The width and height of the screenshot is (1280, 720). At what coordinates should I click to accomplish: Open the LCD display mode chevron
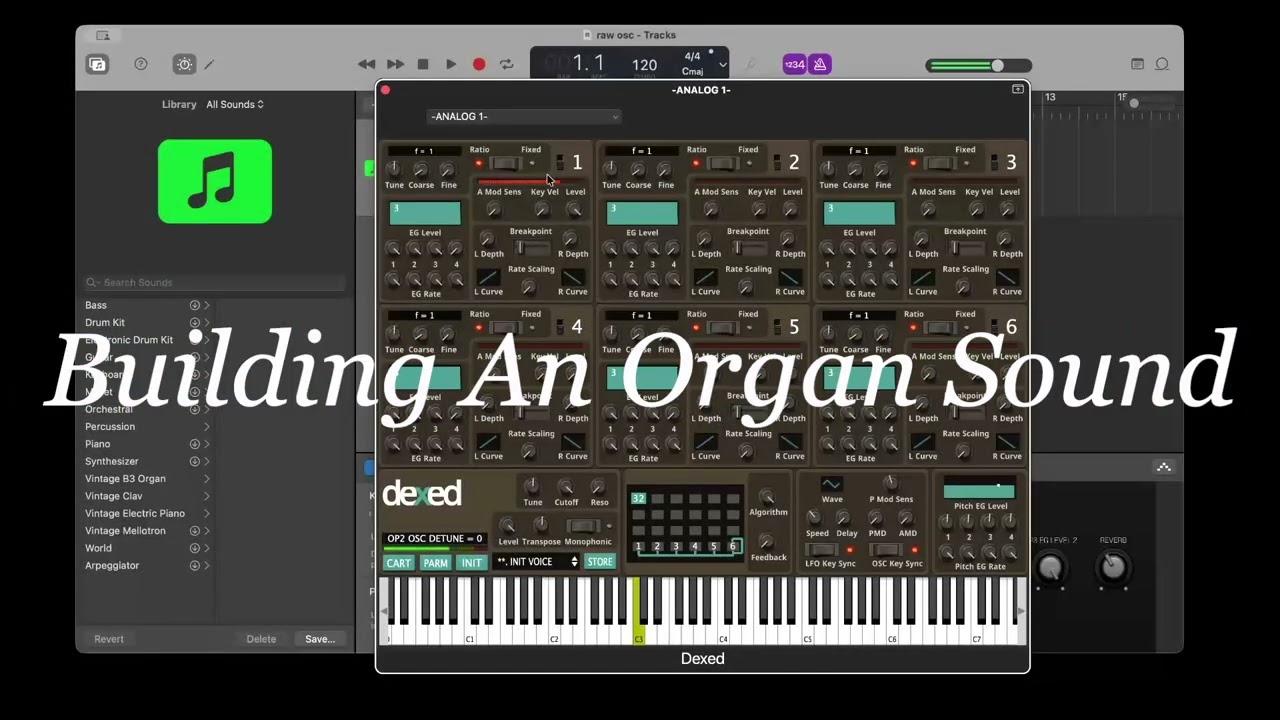point(722,65)
